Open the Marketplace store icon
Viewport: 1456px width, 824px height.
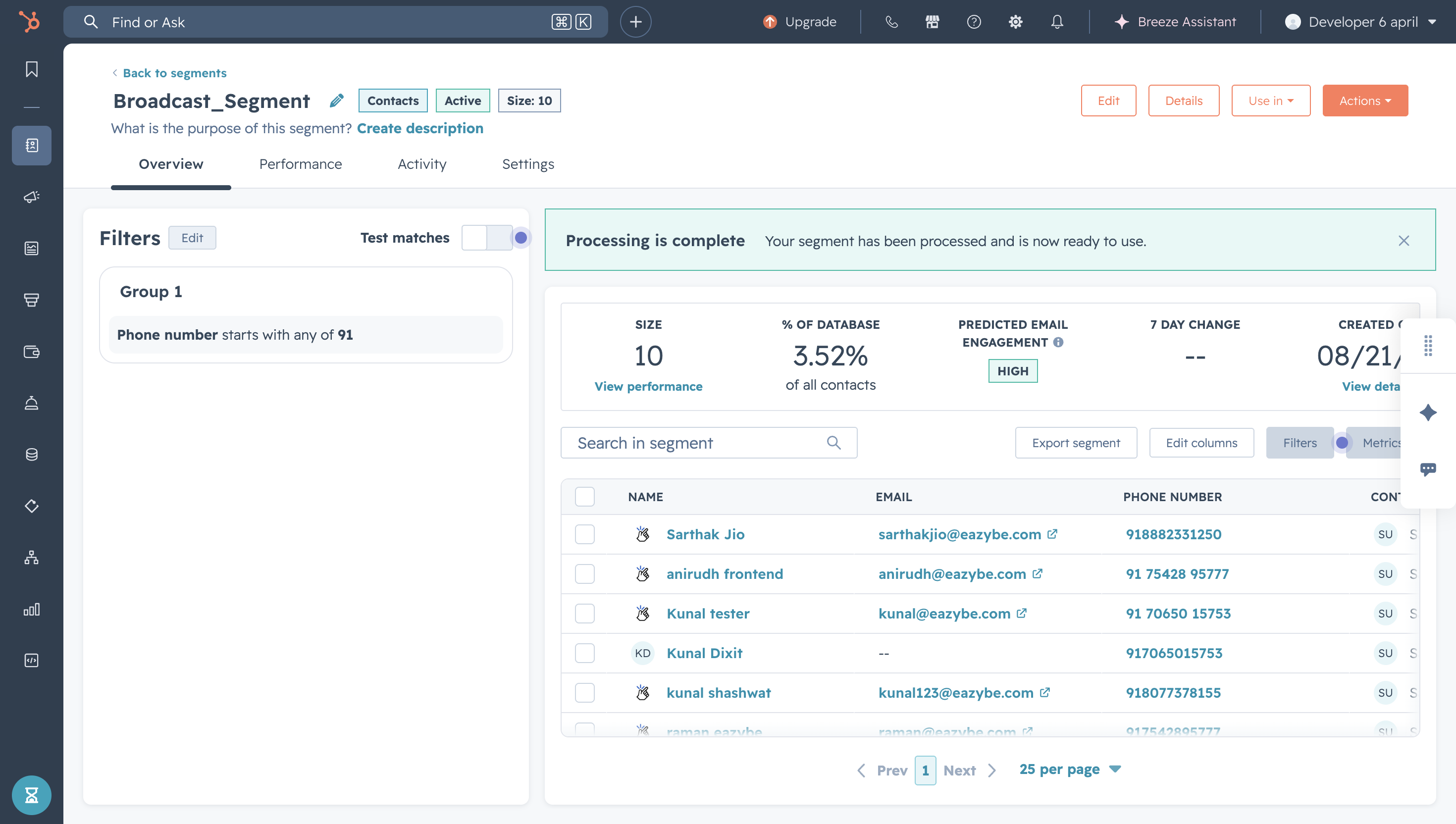click(933, 21)
